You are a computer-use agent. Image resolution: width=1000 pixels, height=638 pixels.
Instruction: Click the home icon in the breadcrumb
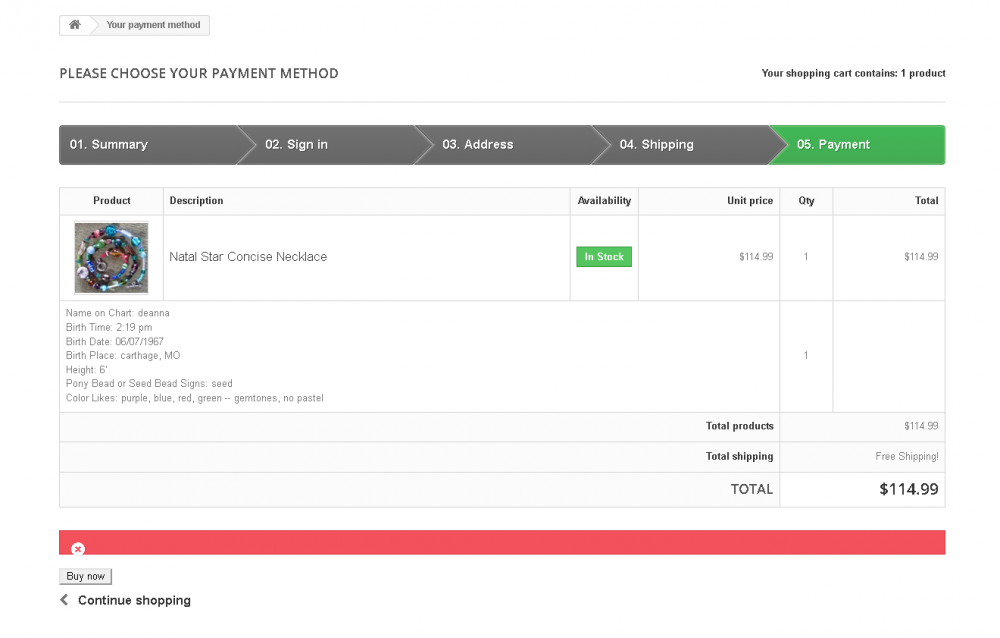74,25
